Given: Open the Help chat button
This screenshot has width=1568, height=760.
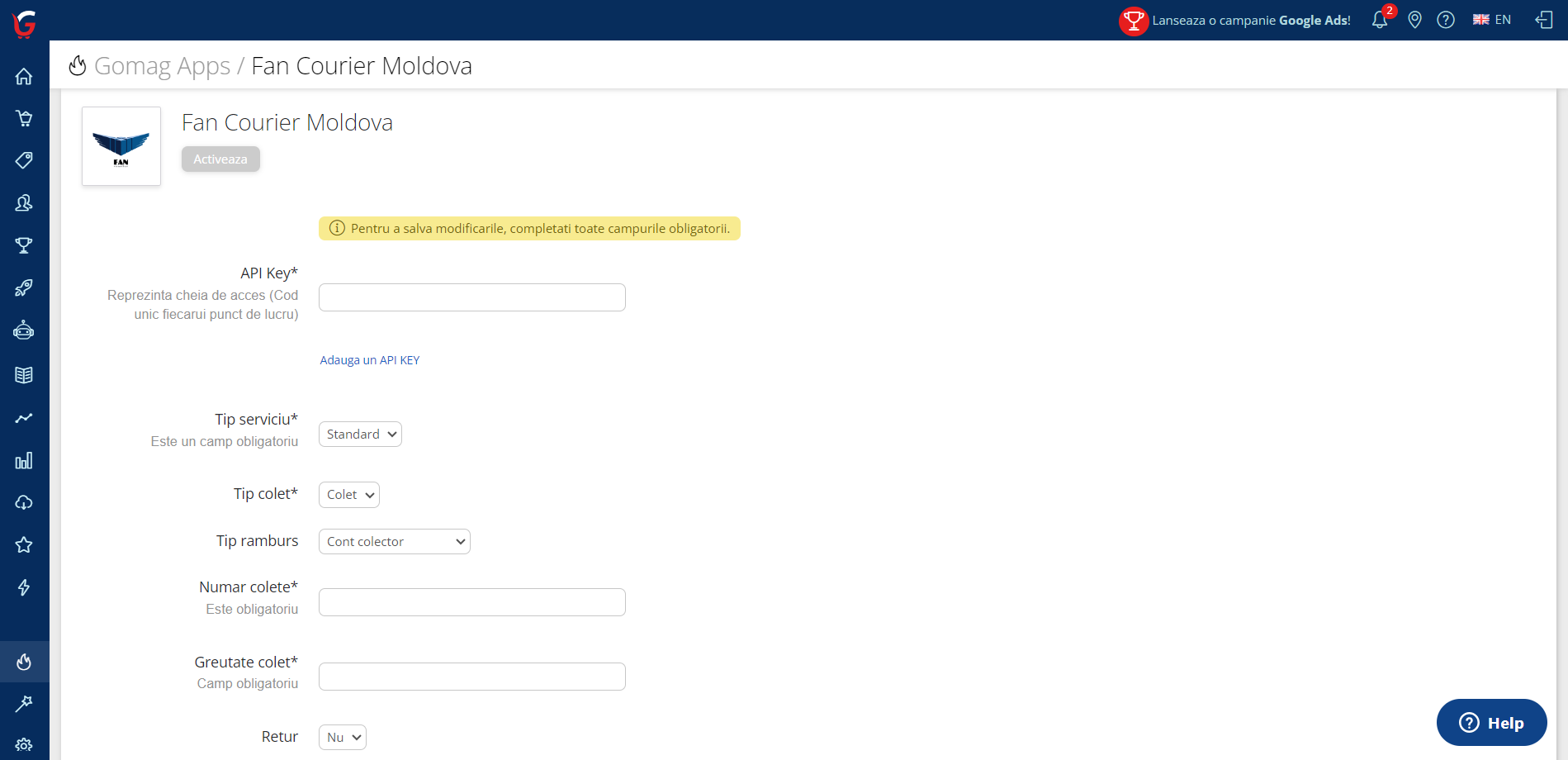Looking at the screenshot, I should click(x=1491, y=723).
